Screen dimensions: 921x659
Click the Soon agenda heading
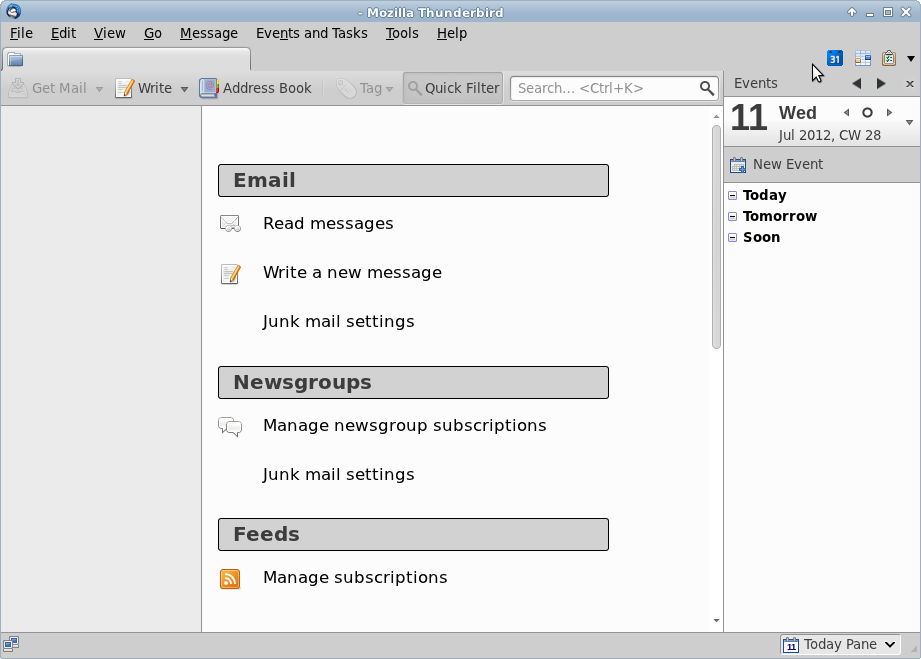(x=761, y=237)
